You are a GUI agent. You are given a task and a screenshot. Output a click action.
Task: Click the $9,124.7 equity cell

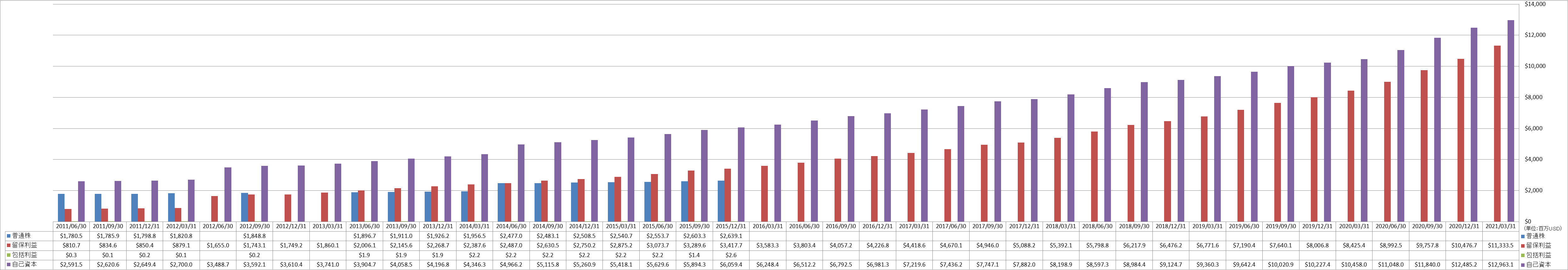[x=1171, y=265]
